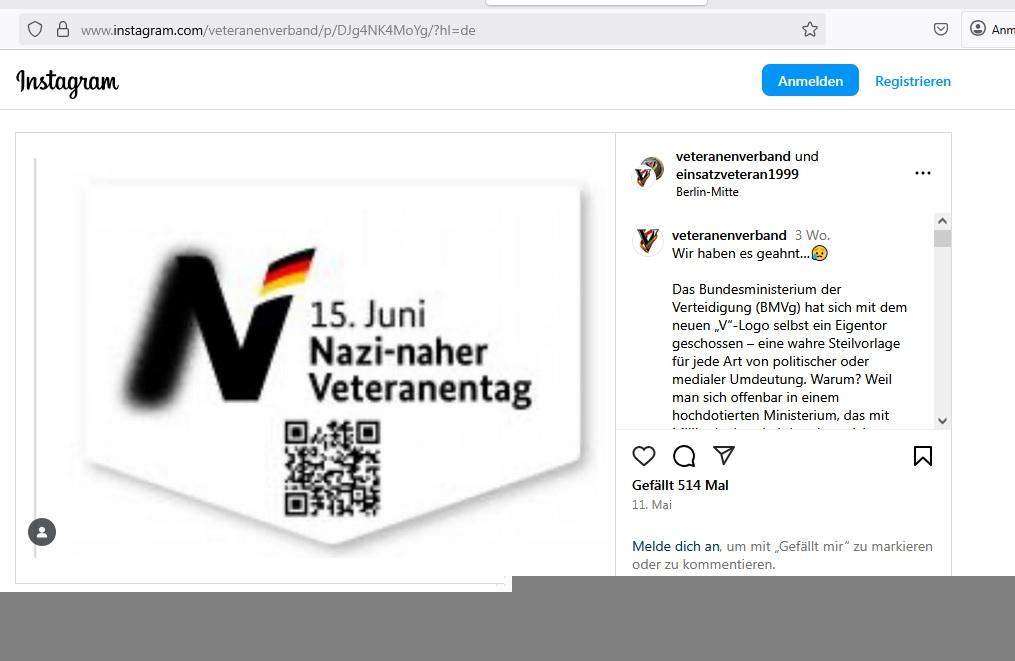The width and height of the screenshot is (1015, 661).
Task: Save the post with the bookmark icon
Action: click(922, 456)
